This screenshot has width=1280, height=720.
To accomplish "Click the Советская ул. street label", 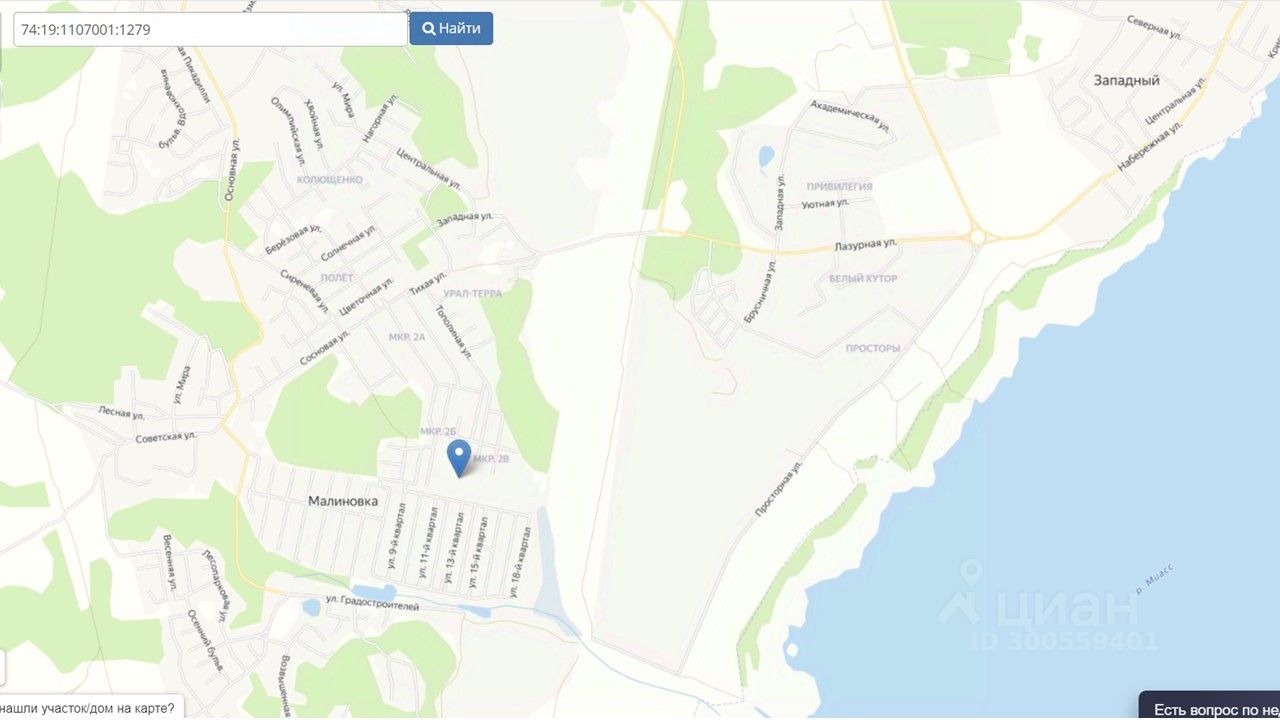I will pyautogui.click(x=167, y=438).
